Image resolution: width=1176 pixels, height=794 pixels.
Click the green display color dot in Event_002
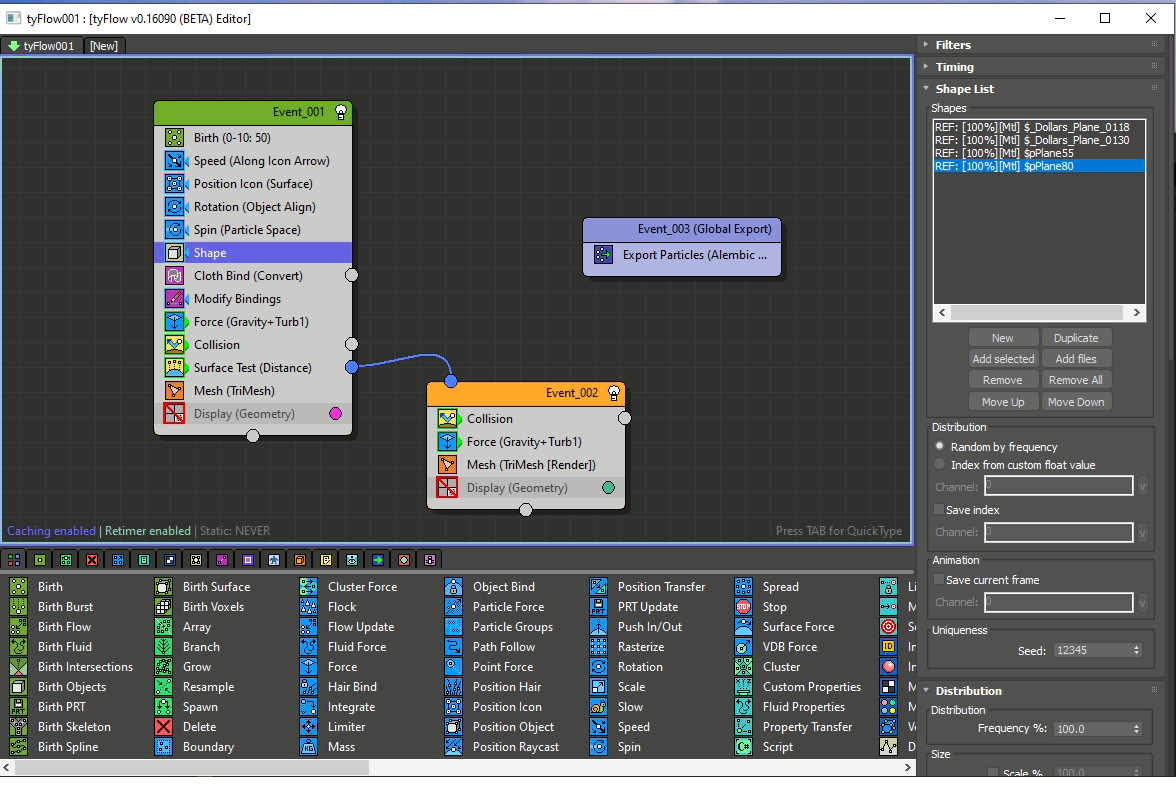[609, 488]
